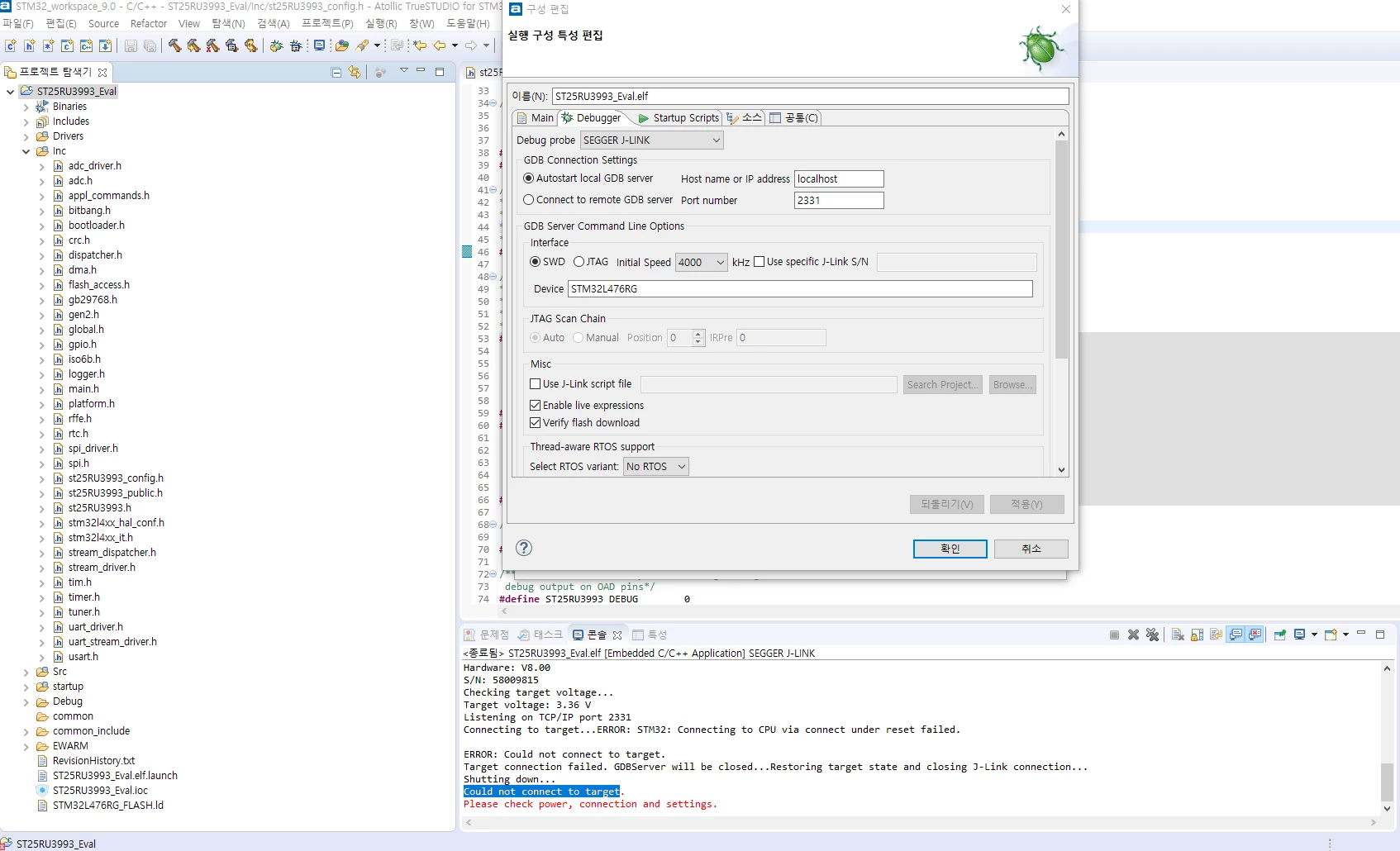Click Open Console new-window icon
This screenshot has width=1400, height=851.
[1331, 635]
